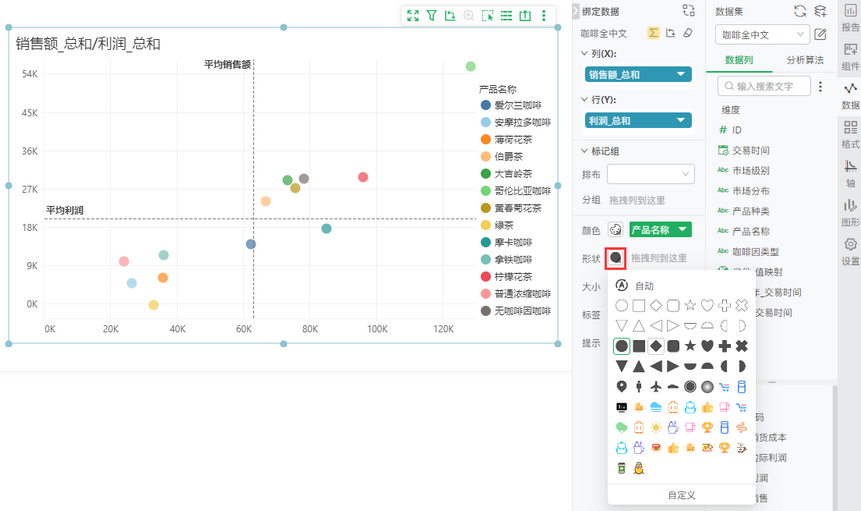Click the fullscreen expand icon in chart toolbar
The width and height of the screenshot is (861, 511).
pos(413,15)
